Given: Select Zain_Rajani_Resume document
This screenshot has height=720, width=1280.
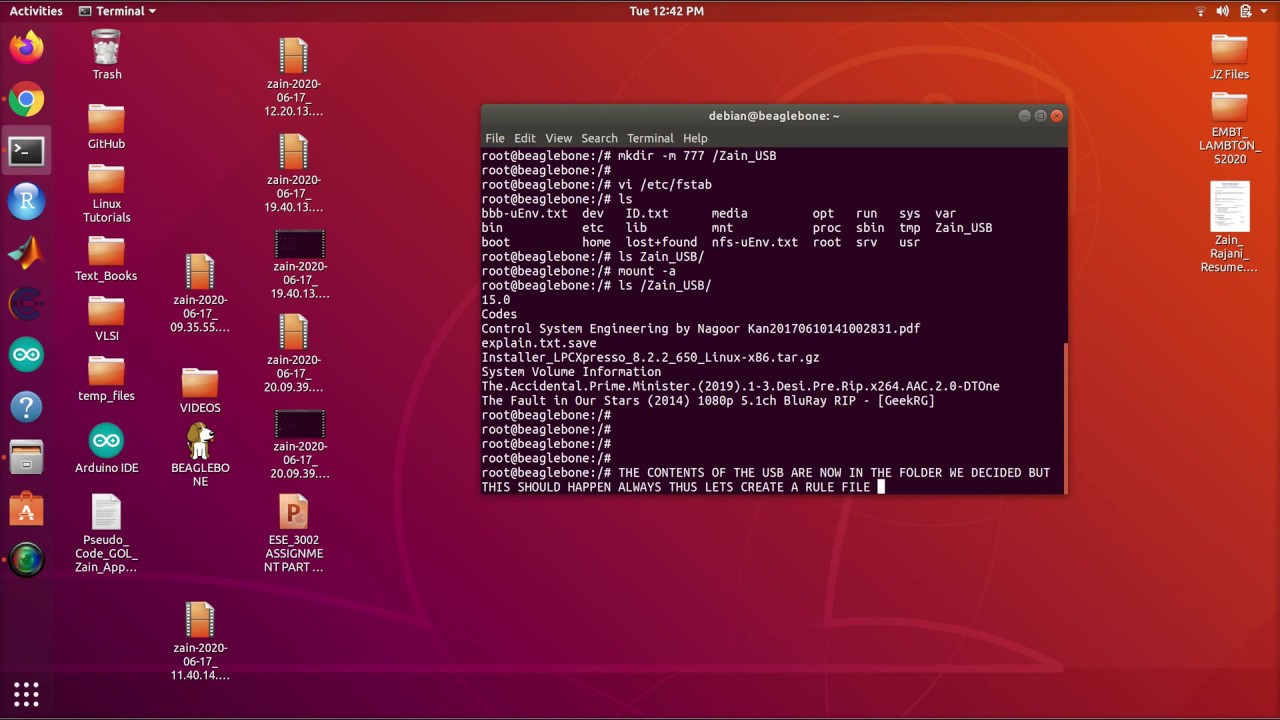Looking at the screenshot, I should 1229,227.
